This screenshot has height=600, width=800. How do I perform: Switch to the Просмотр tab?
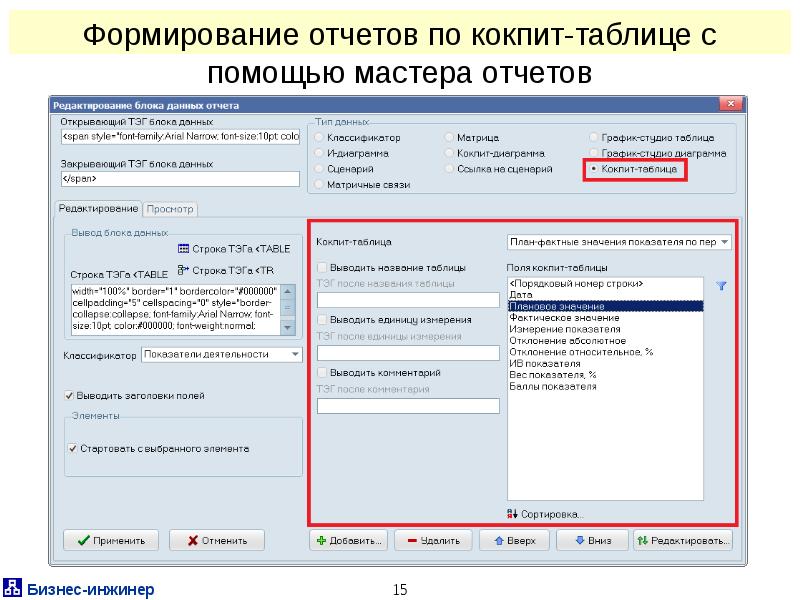click(x=171, y=209)
